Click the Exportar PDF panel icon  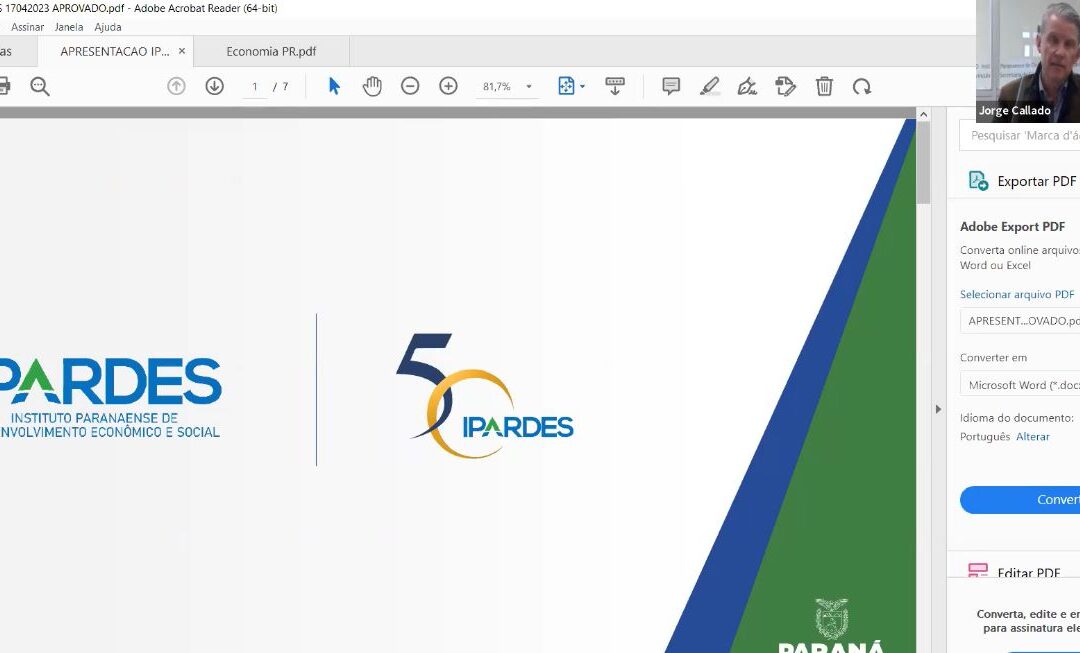coord(978,180)
